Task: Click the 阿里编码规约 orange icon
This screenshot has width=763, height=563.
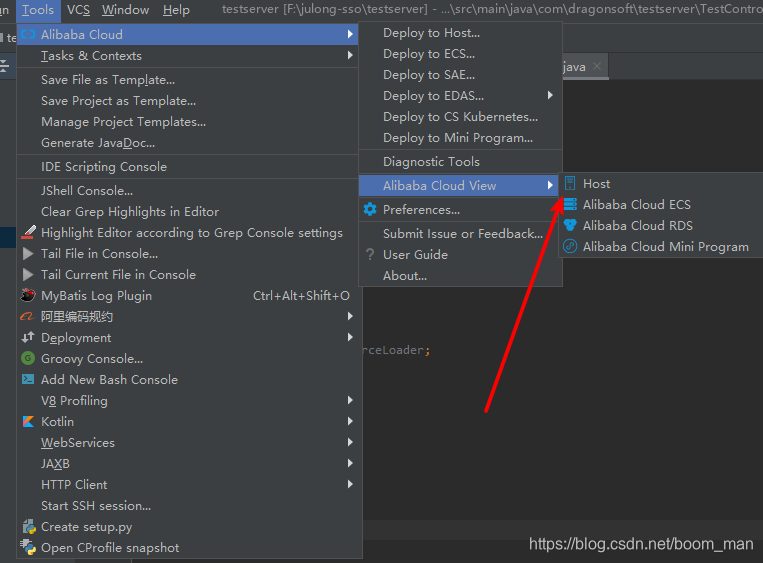Action: [27, 316]
